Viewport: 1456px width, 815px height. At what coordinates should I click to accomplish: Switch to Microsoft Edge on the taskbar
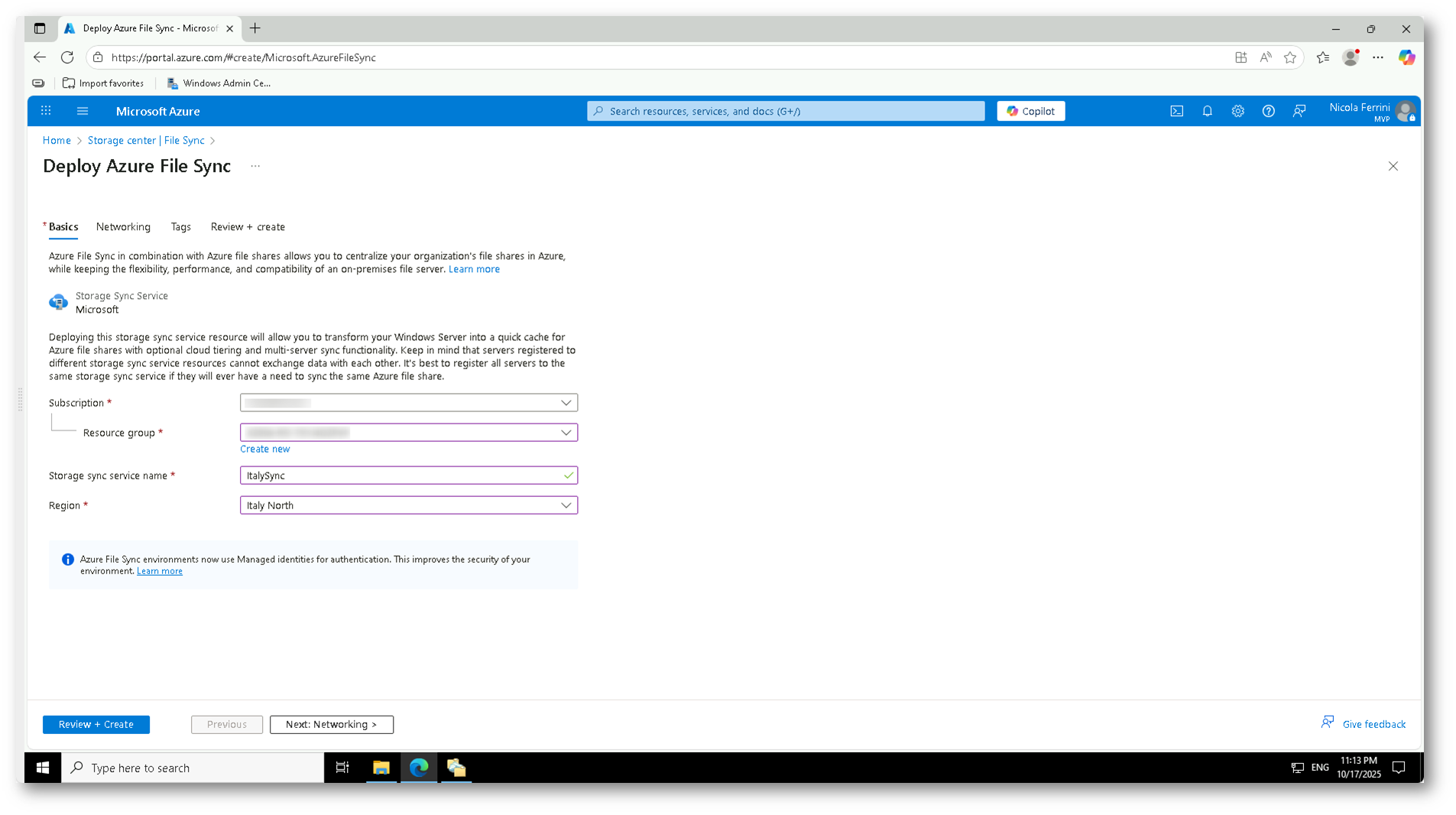(419, 768)
